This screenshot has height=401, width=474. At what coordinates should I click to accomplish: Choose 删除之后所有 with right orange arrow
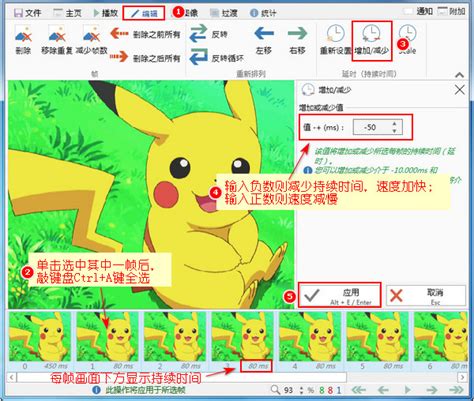coord(145,58)
